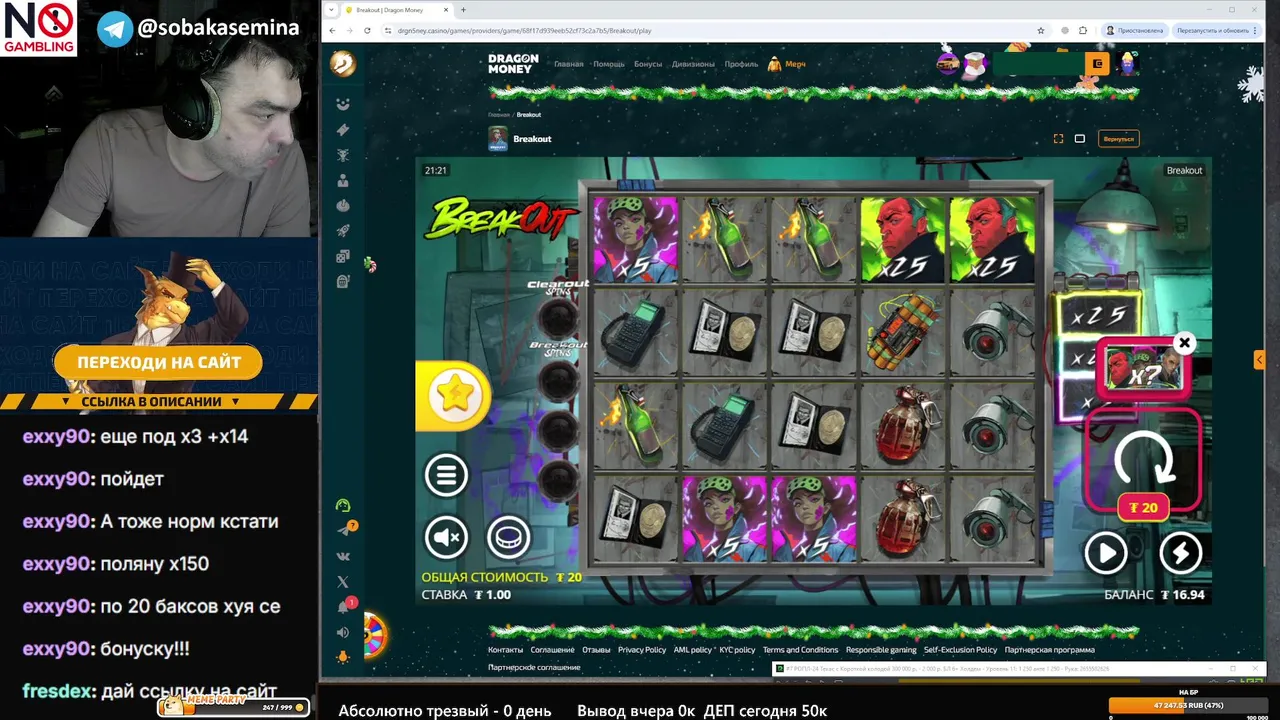Screen dimensions: 1280x720
Task: Open the Мерч link with hoodie
Action: pos(786,64)
